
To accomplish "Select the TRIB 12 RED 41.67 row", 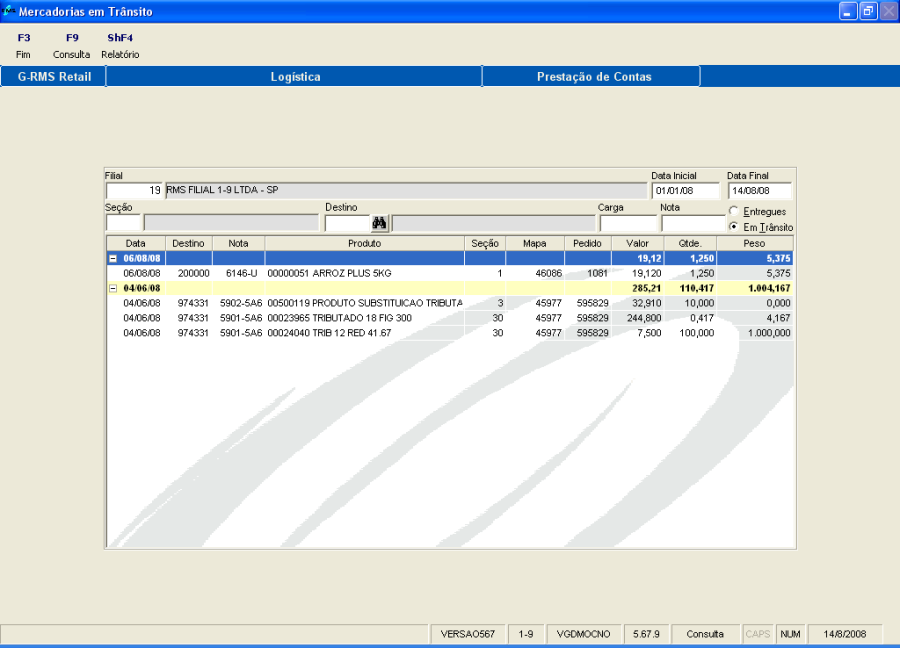I will tap(450, 333).
